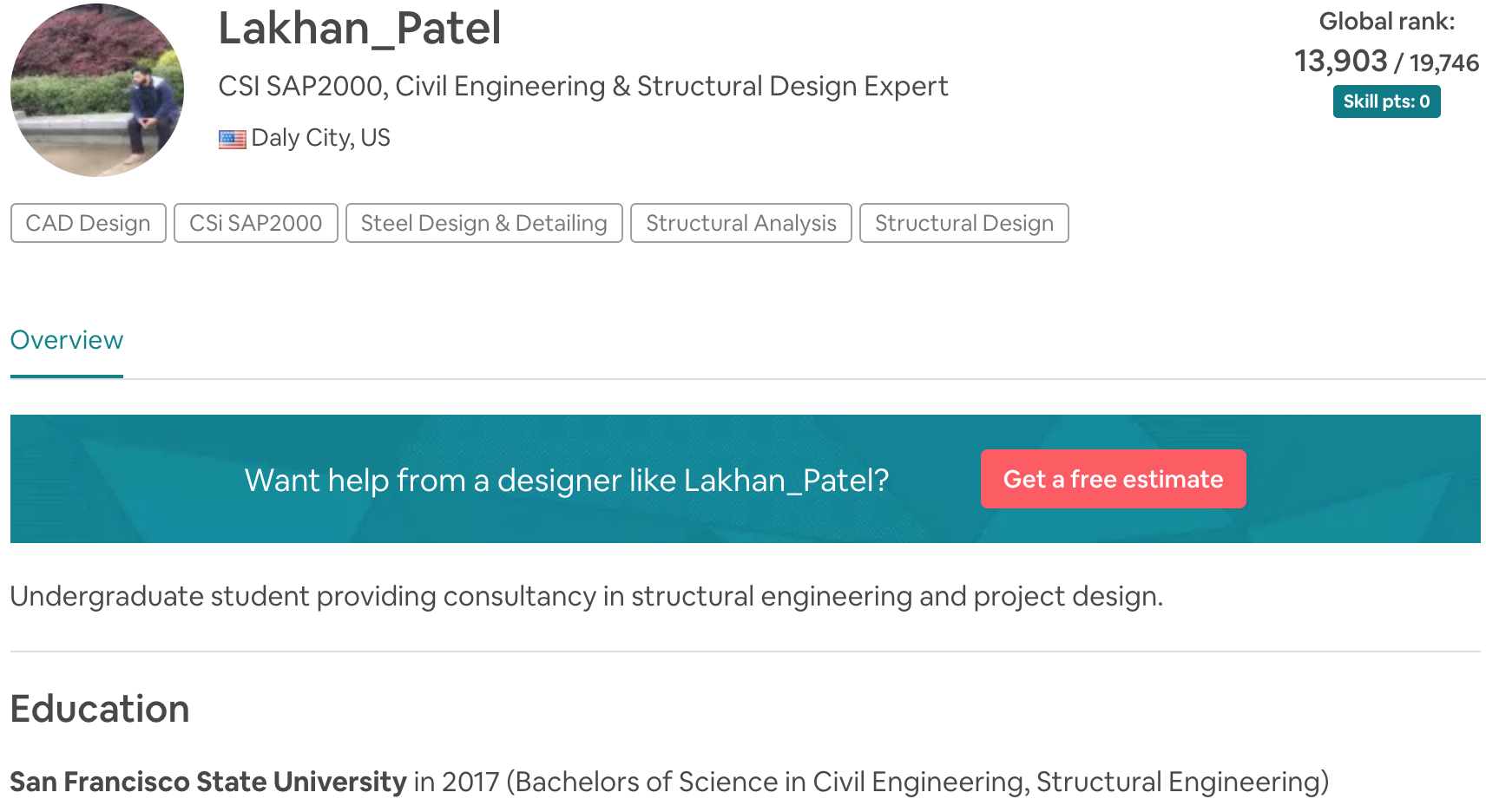Viewport: 1486px width, 812px height.
Task: Click the rank total 19,746
Action: [x=1442, y=62]
